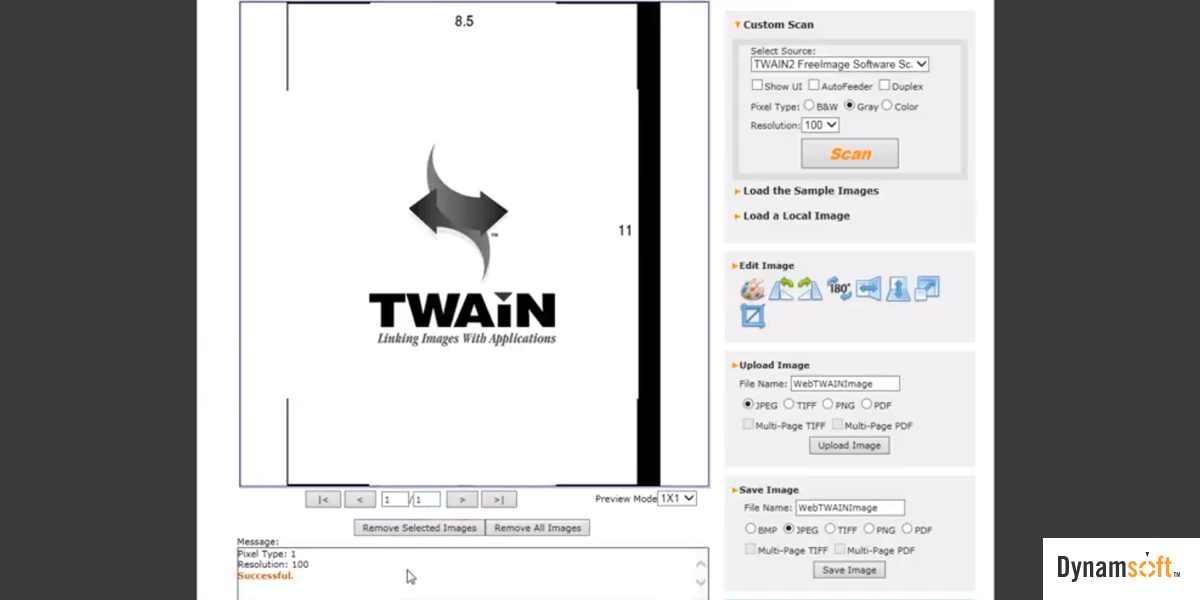The image size is (1200, 600).
Task: Expand Load the Sample Images section
Action: click(x=810, y=191)
